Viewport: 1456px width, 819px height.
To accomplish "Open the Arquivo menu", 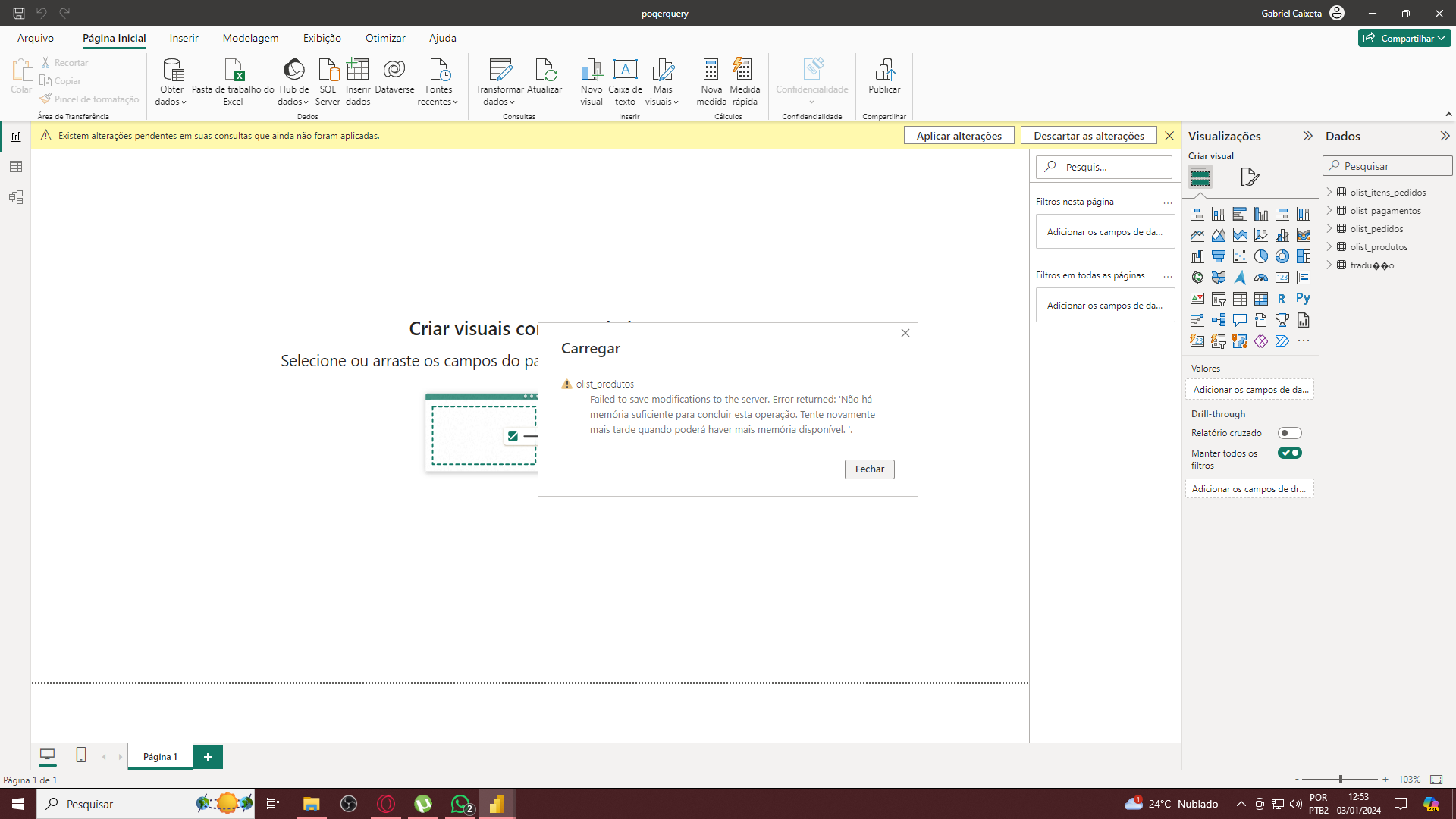I will (36, 38).
